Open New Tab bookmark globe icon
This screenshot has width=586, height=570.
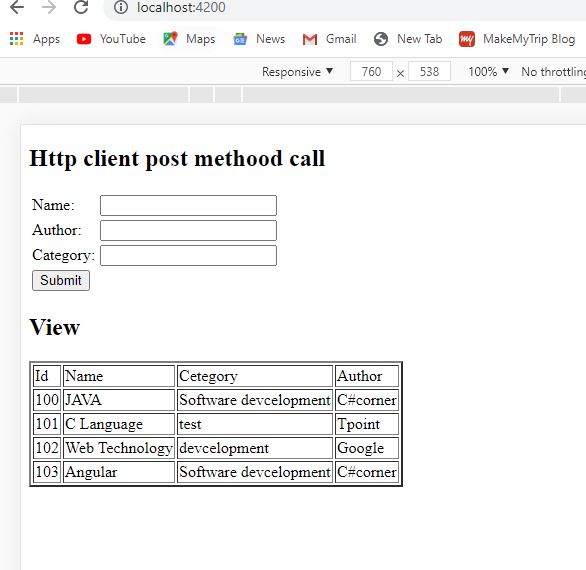[x=381, y=39]
